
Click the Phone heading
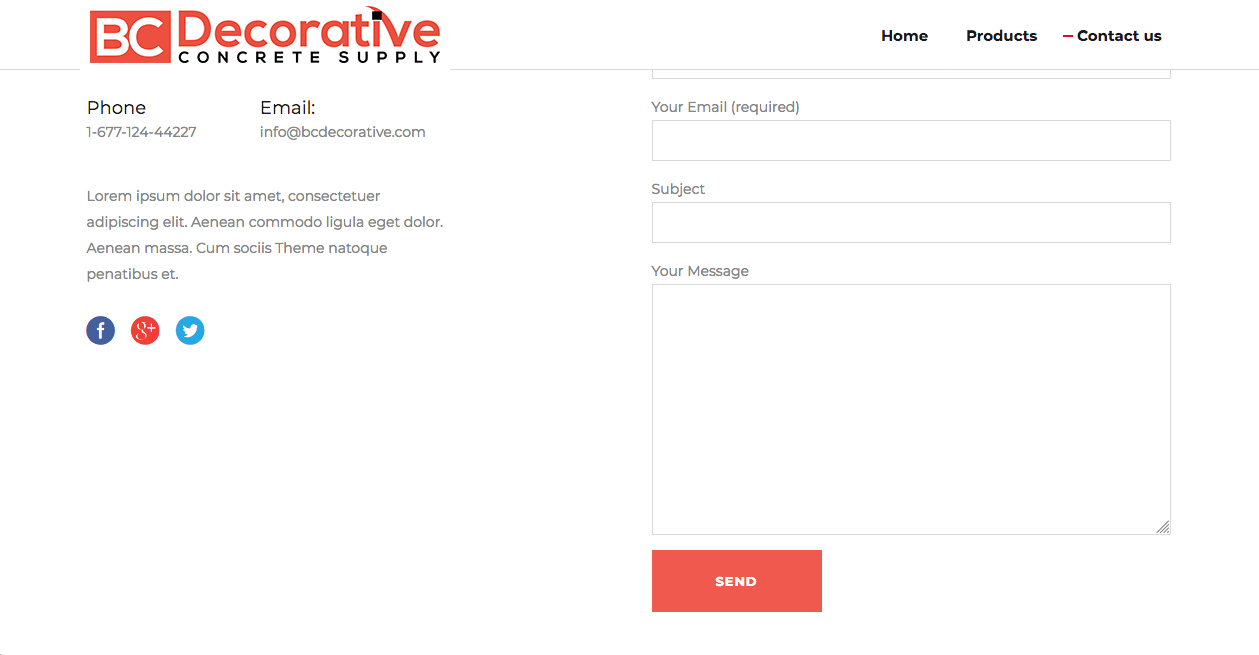click(x=116, y=108)
